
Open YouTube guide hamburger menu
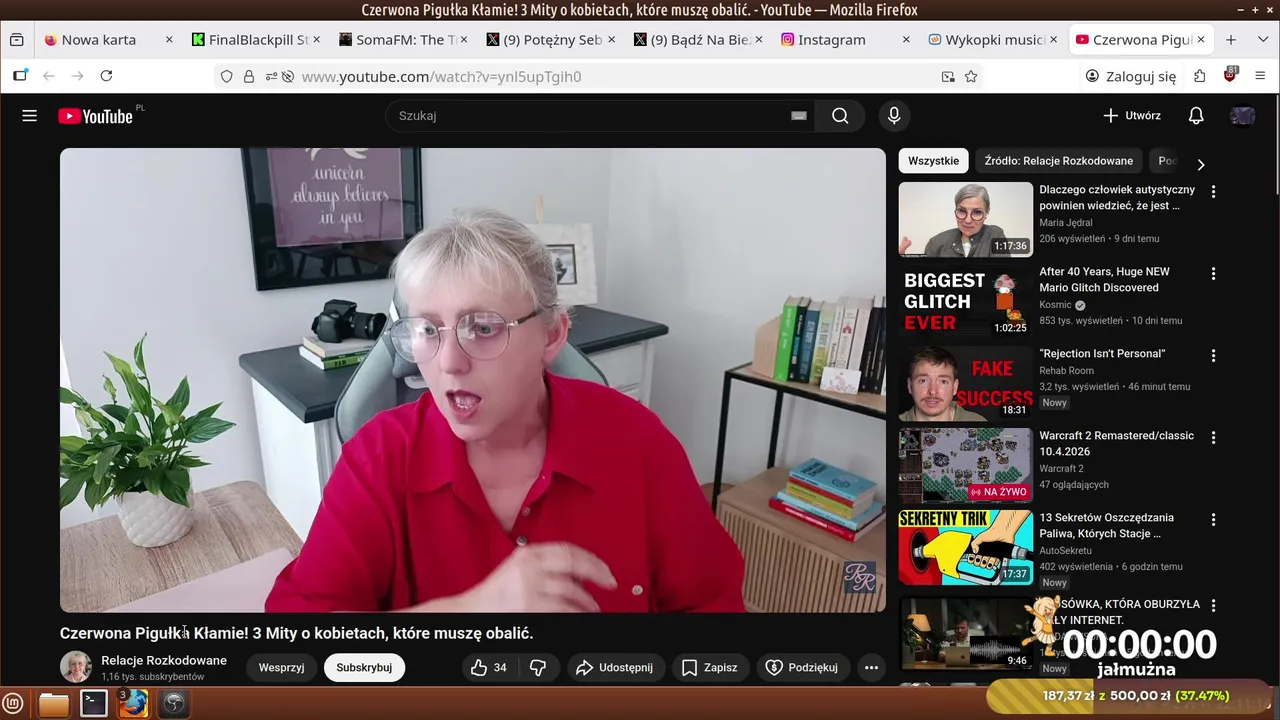[29, 116]
